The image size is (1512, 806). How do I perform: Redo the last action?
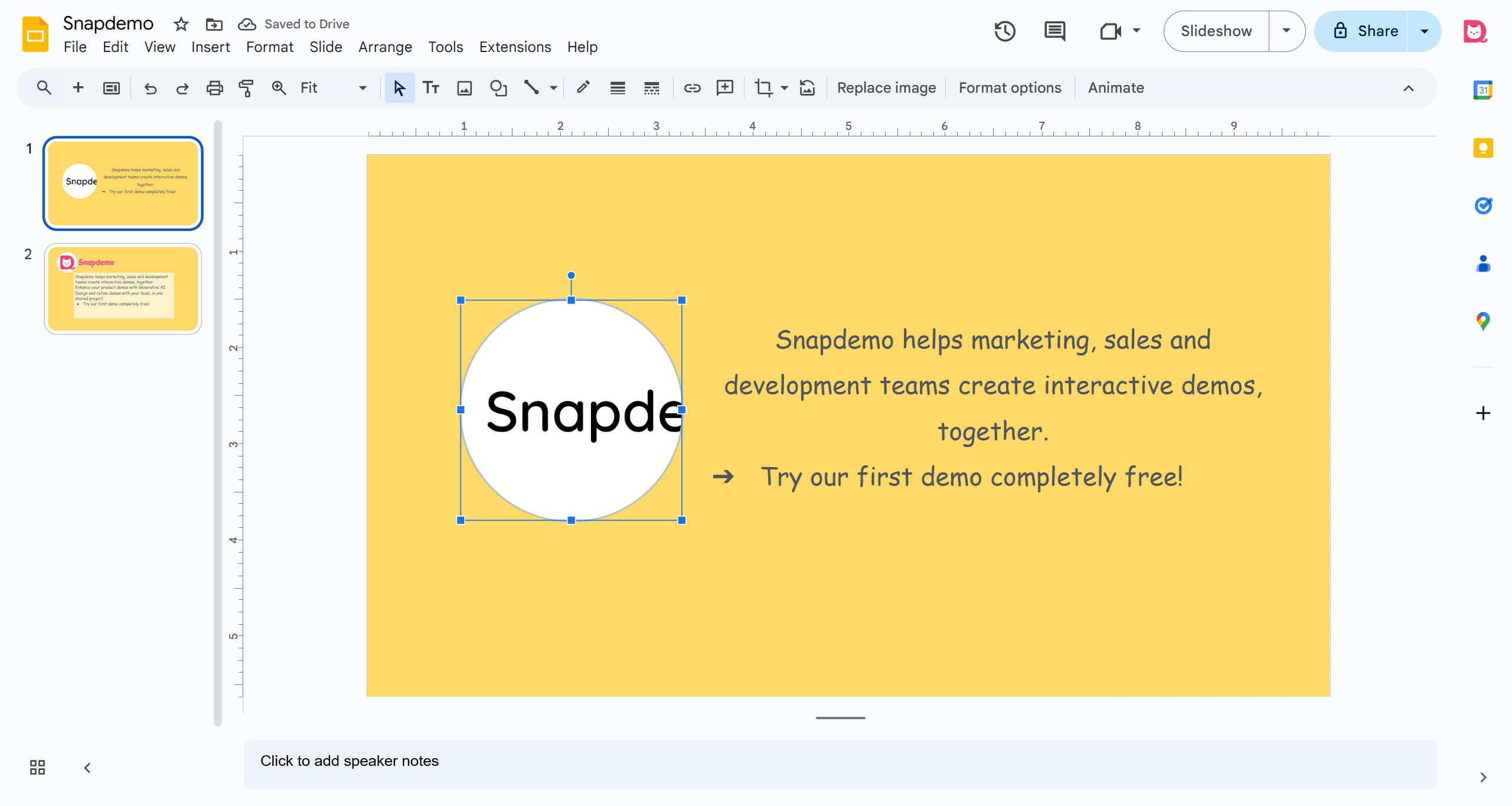pos(182,88)
